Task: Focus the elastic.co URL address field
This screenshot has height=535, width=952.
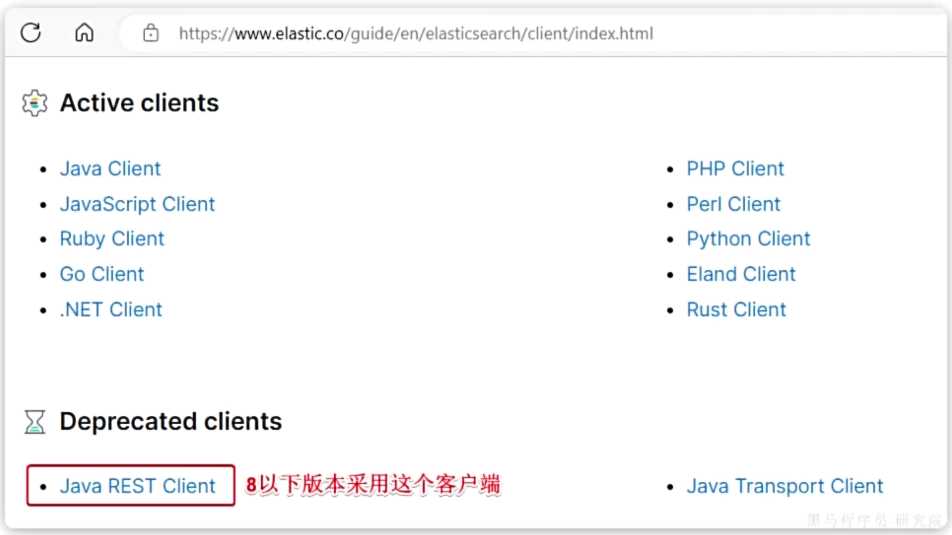Action: pos(415,33)
